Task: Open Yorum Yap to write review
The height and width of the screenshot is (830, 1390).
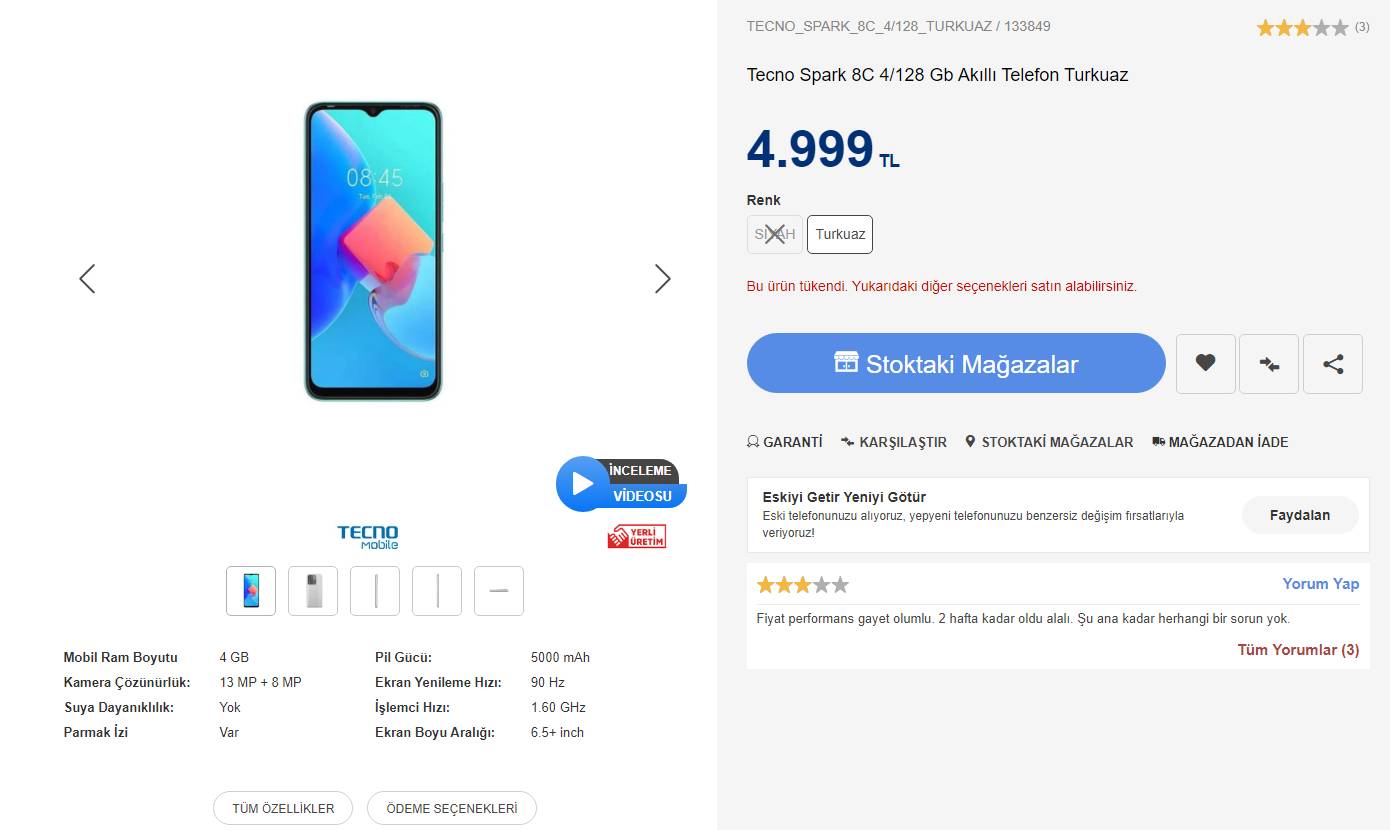Action: pyautogui.click(x=1321, y=584)
